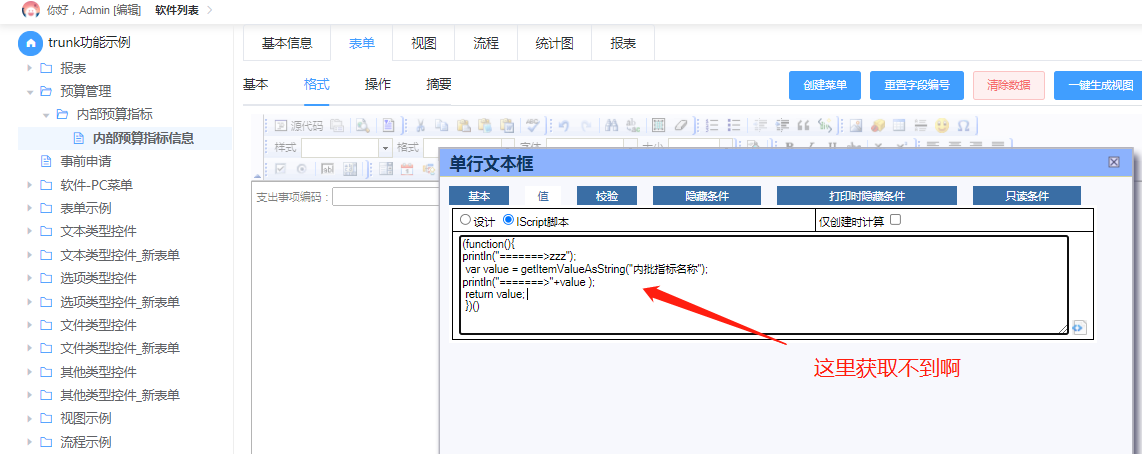Expand the 报表 folder in tree

point(30,69)
